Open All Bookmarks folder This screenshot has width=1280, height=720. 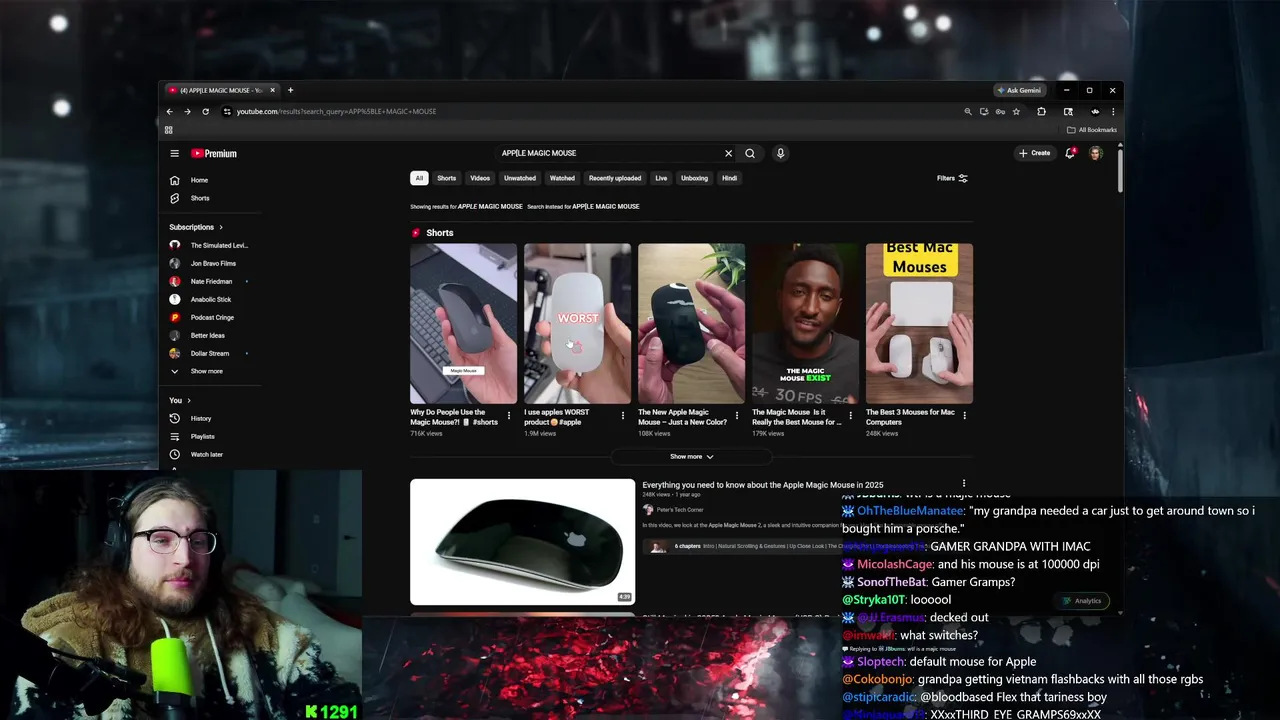1092,130
